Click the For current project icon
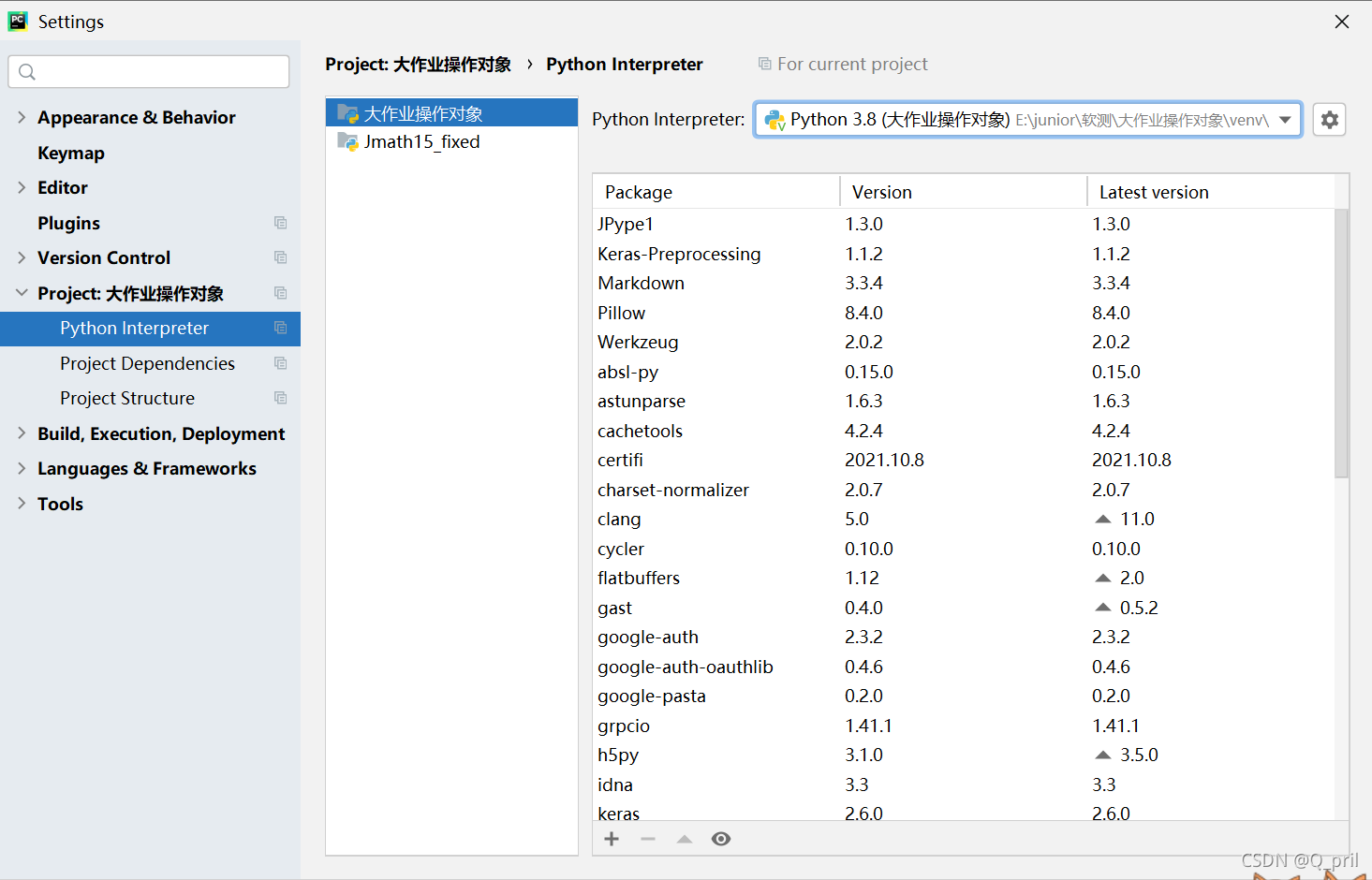The width and height of the screenshot is (1372, 880). 764,64
